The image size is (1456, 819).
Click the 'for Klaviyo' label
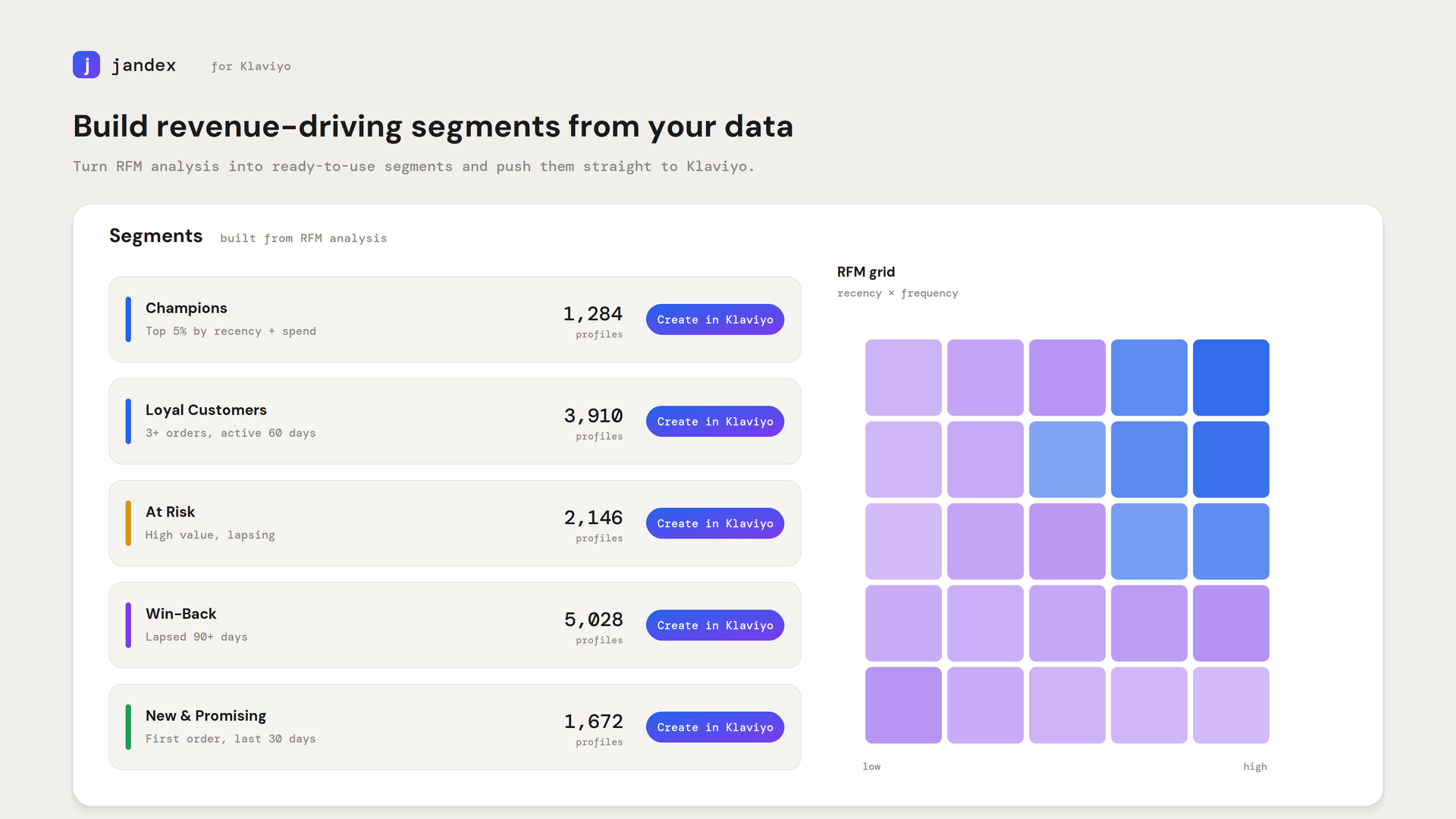click(x=251, y=67)
